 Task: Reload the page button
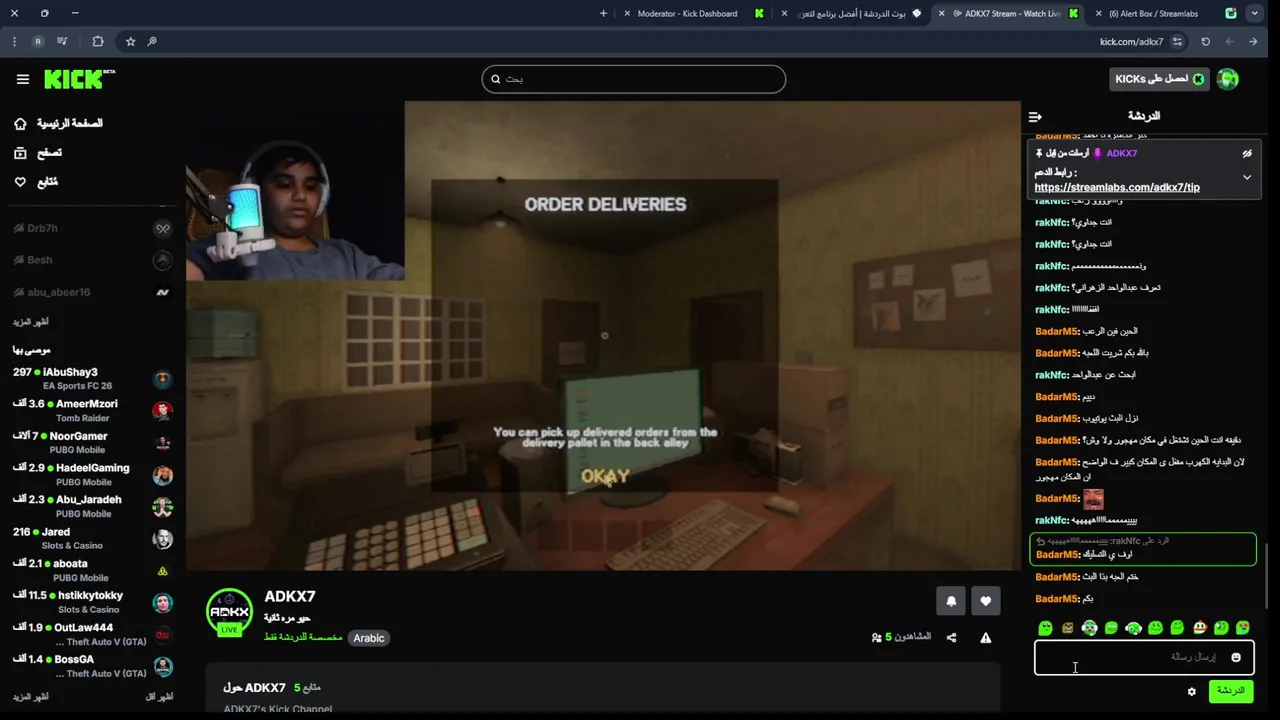[1205, 42]
